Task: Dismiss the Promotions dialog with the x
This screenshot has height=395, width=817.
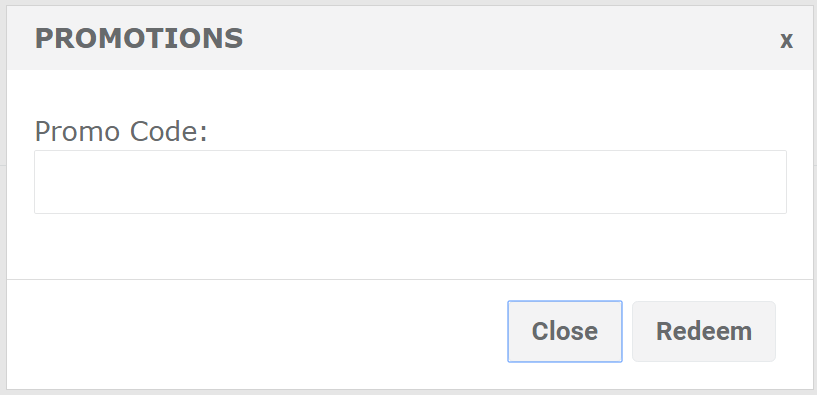Action: 786,41
